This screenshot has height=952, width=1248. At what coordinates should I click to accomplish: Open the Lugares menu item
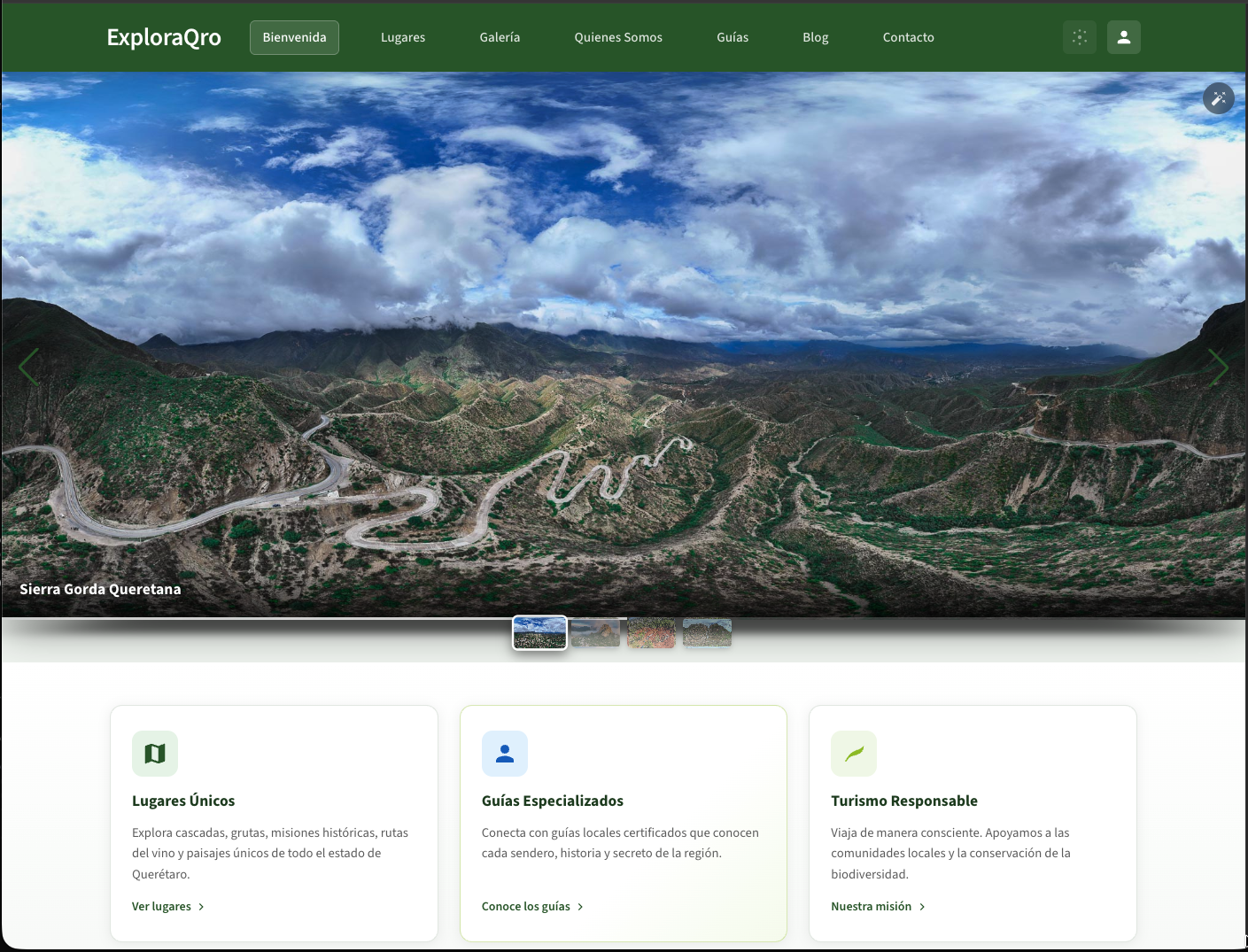pyautogui.click(x=403, y=37)
